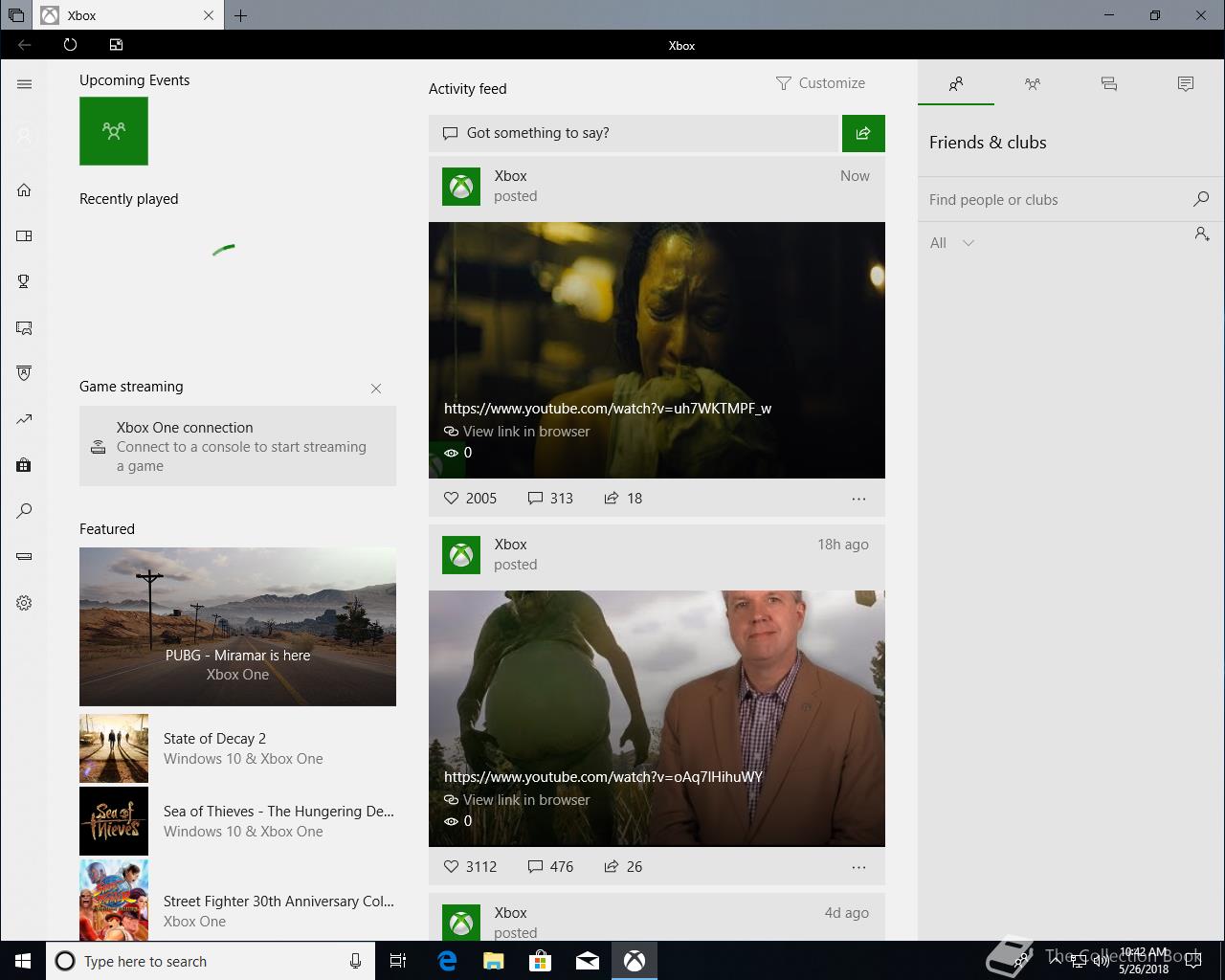
Task: Click the search magnifier in Friends panel
Action: tap(1201, 199)
